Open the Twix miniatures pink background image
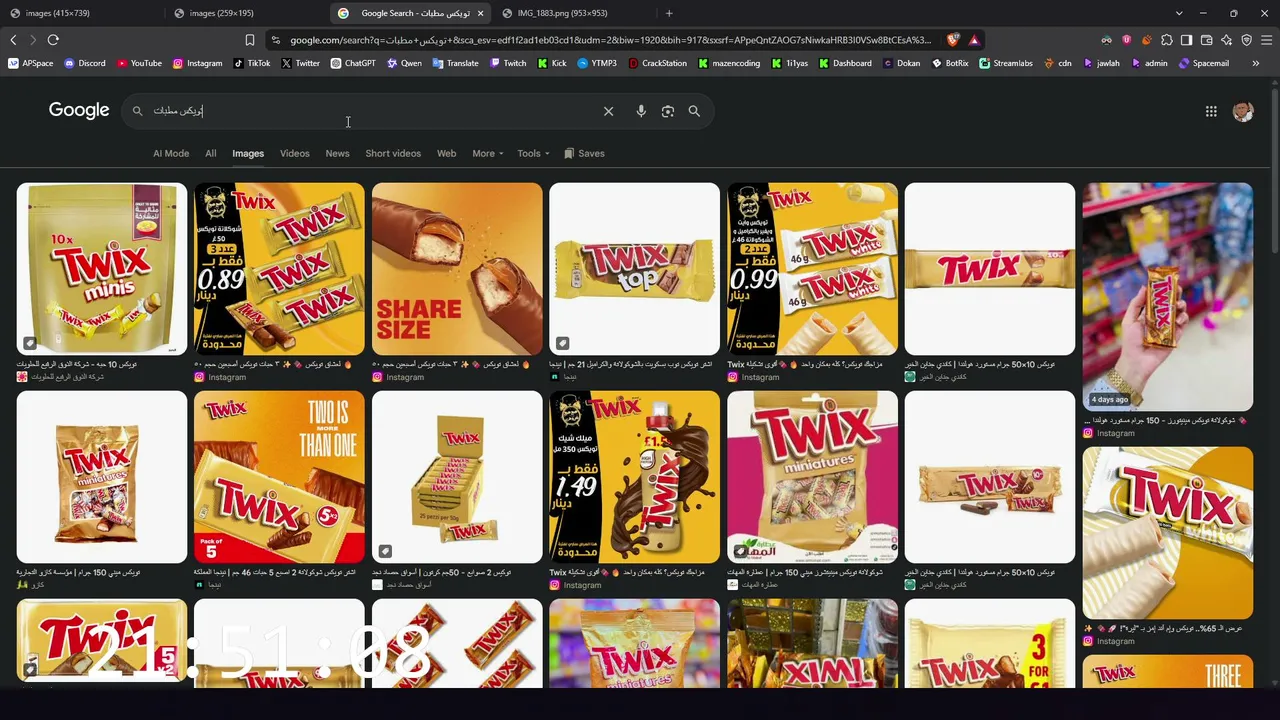The image size is (1280, 720). pos(812,477)
